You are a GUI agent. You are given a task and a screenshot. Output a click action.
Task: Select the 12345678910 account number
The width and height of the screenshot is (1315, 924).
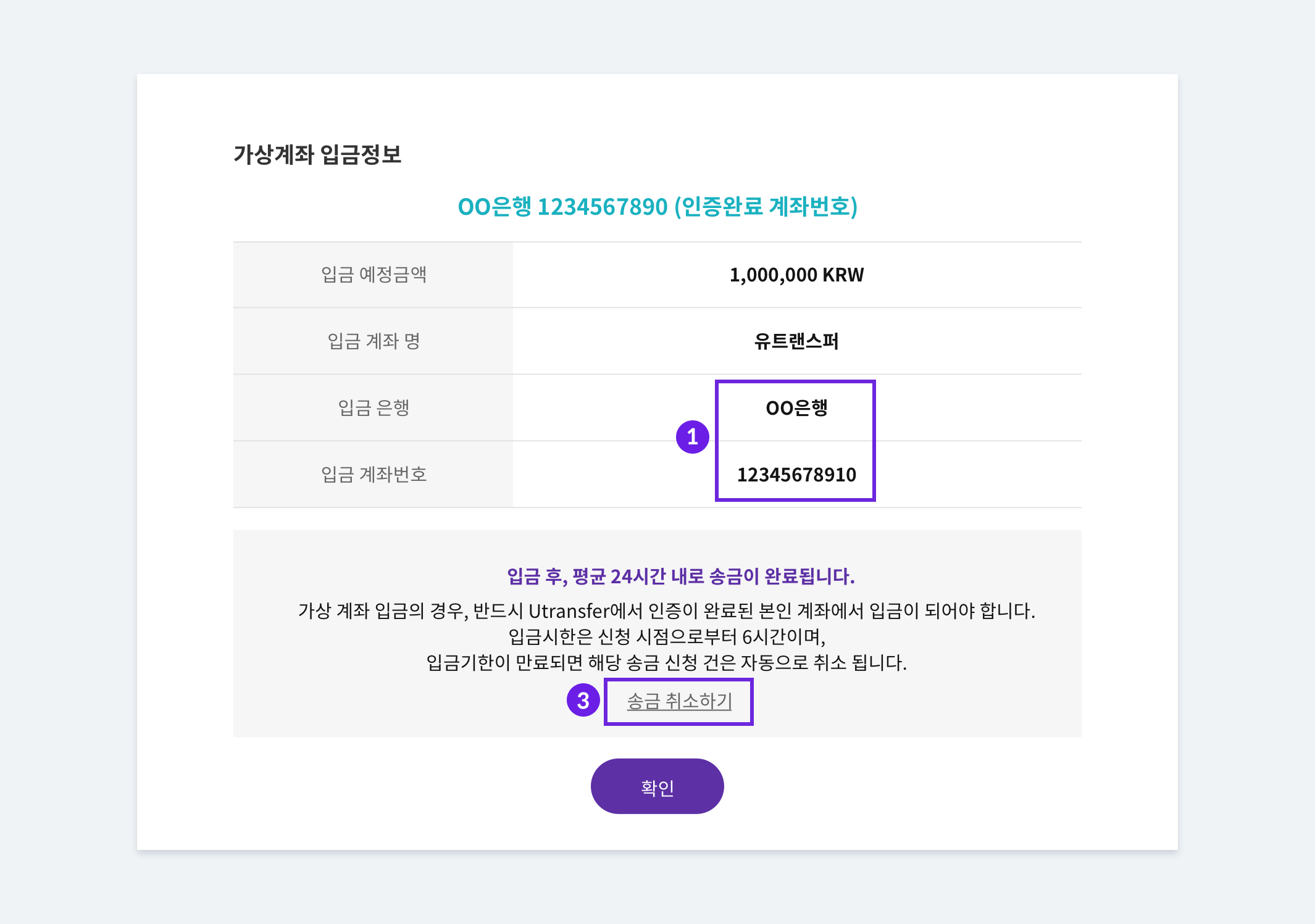[x=795, y=475]
